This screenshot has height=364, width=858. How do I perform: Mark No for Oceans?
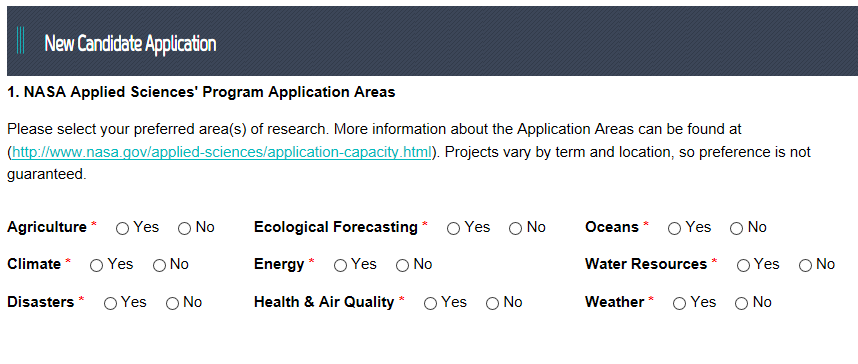[737, 229]
